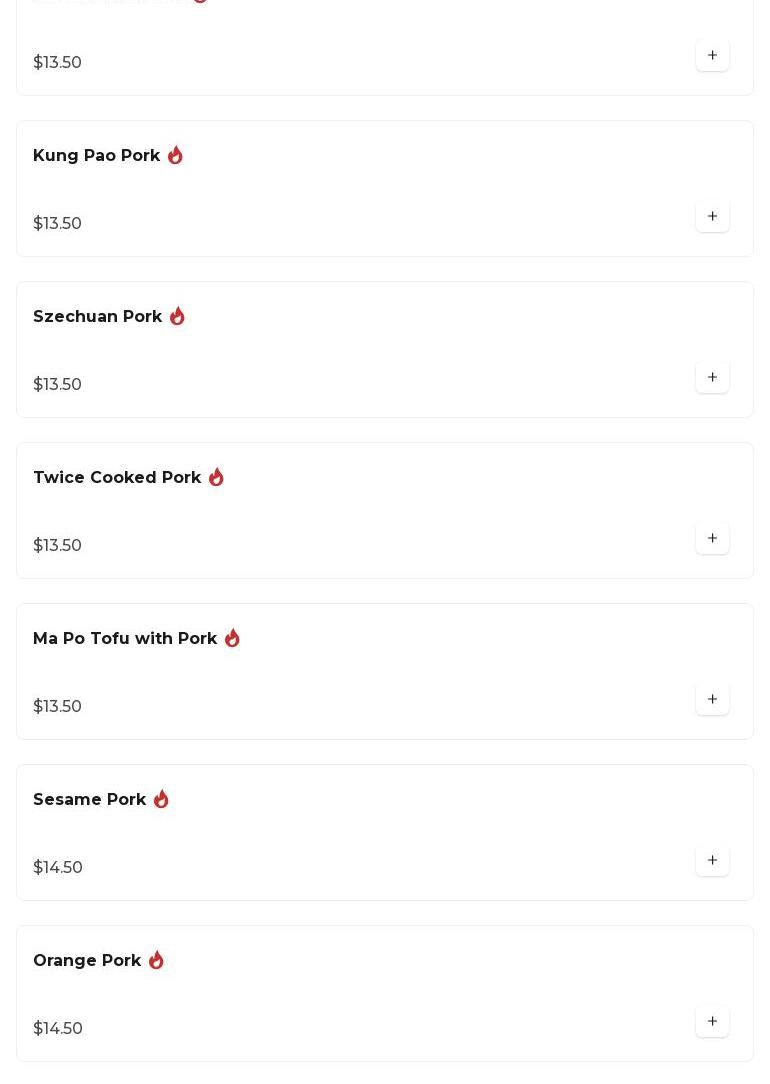Open Ma Po Tofu with Pork title
770x1084 pixels.
125,639
